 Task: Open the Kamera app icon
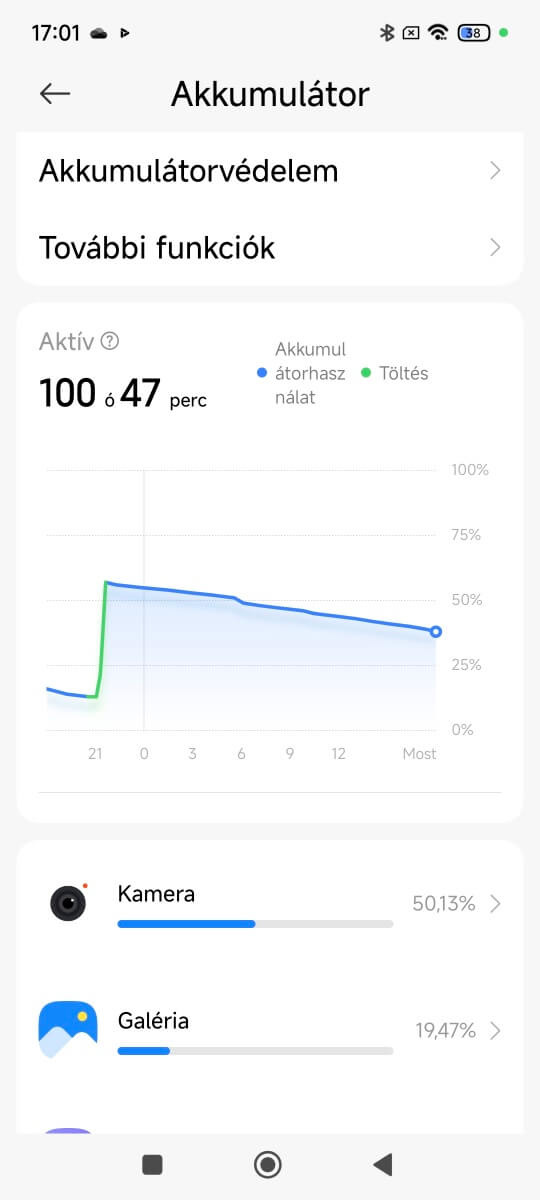tap(68, 903)
